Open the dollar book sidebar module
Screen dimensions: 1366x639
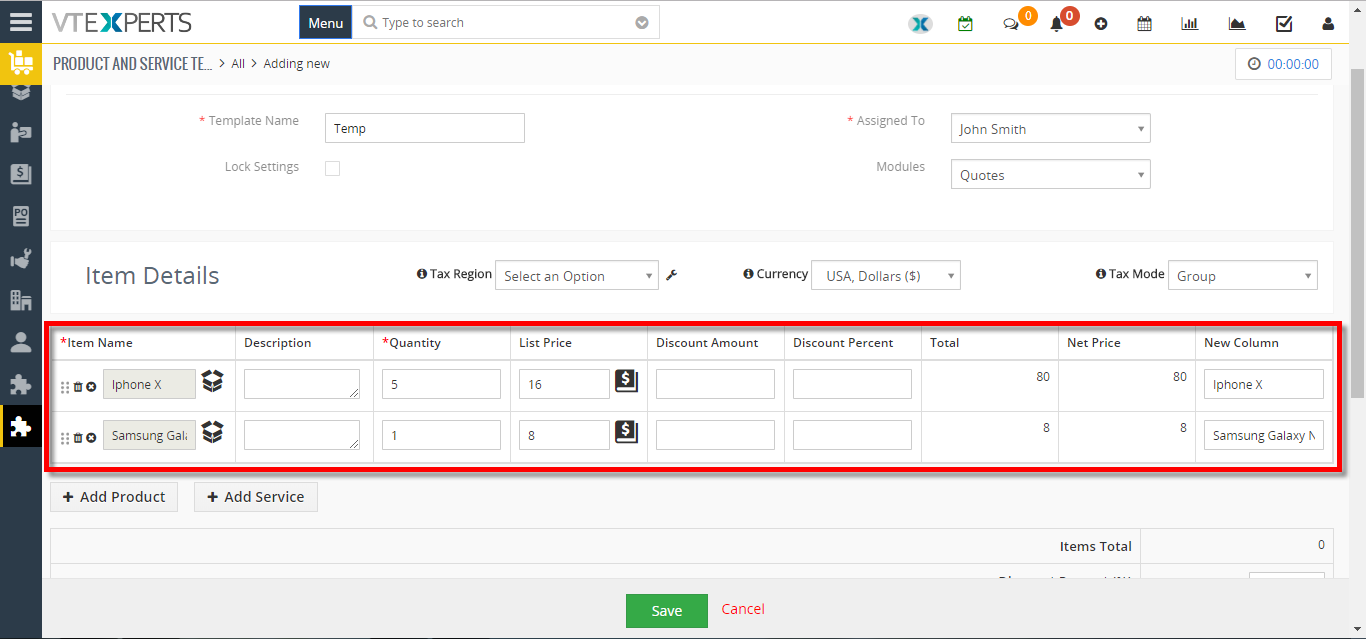coord(20,174)
